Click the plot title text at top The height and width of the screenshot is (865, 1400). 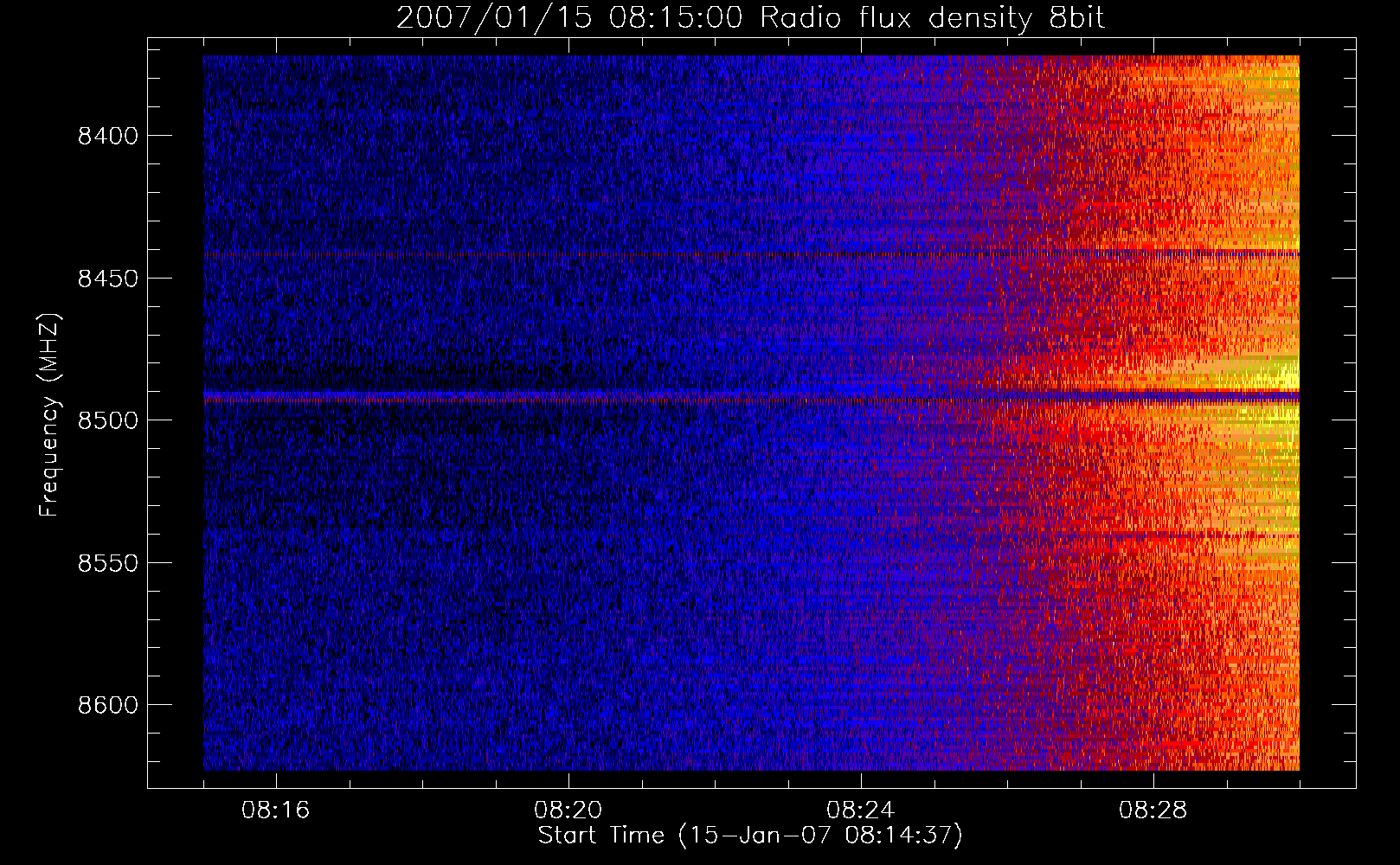tap(750, 18)
